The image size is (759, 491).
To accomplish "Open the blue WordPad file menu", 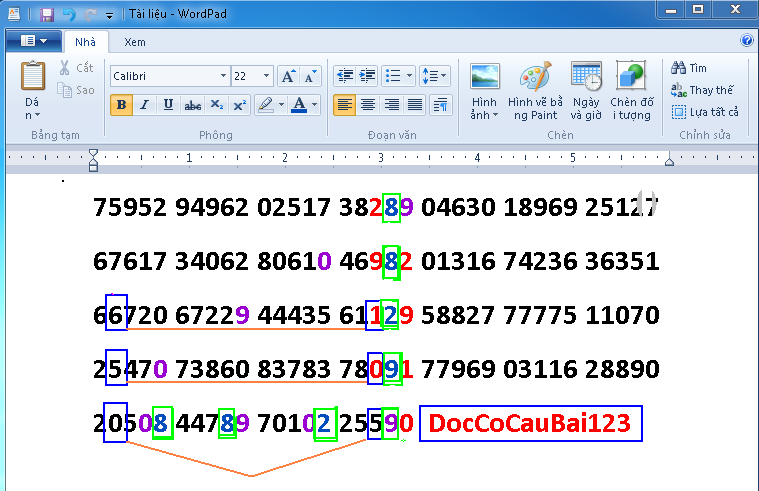I will coord(33,41).
